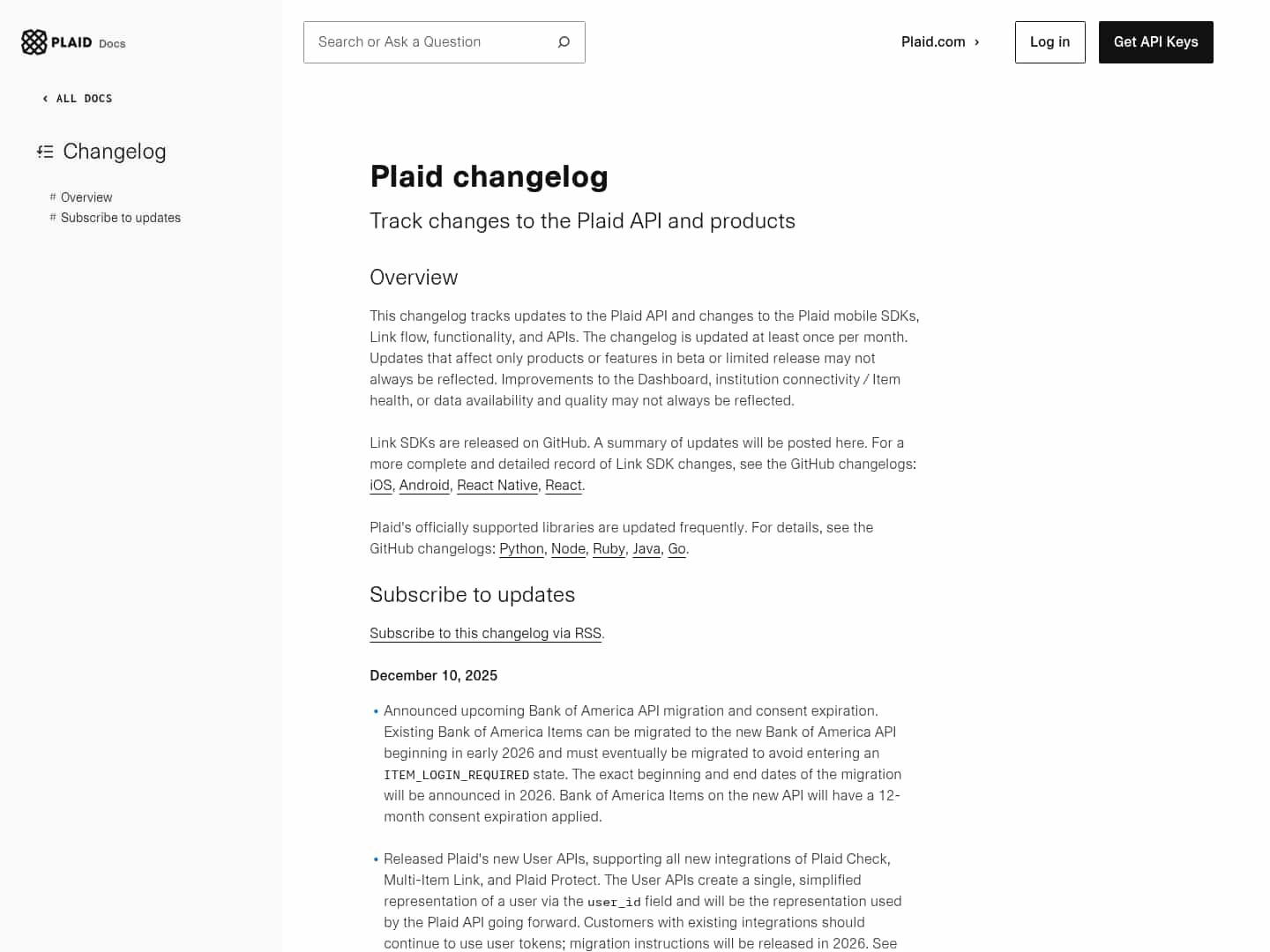Open the Plaid.com external link chevron
Image resolution: width=1270 pixels, height=952 pixels.
click(x=976, y=41)
